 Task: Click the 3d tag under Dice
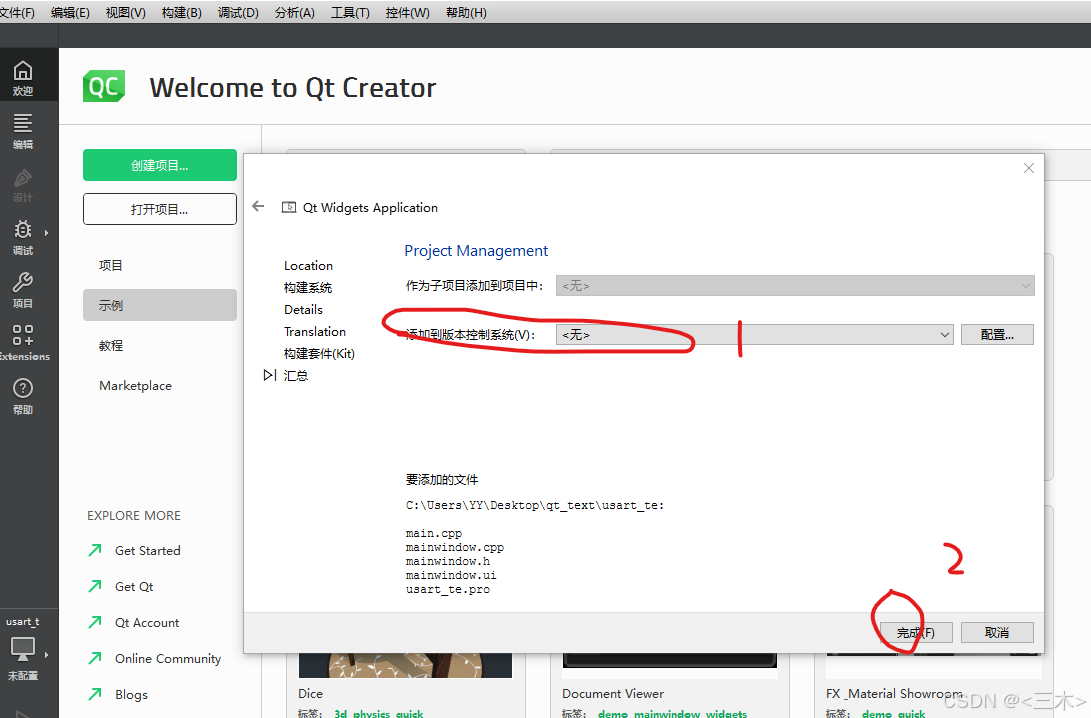[340, 714]
